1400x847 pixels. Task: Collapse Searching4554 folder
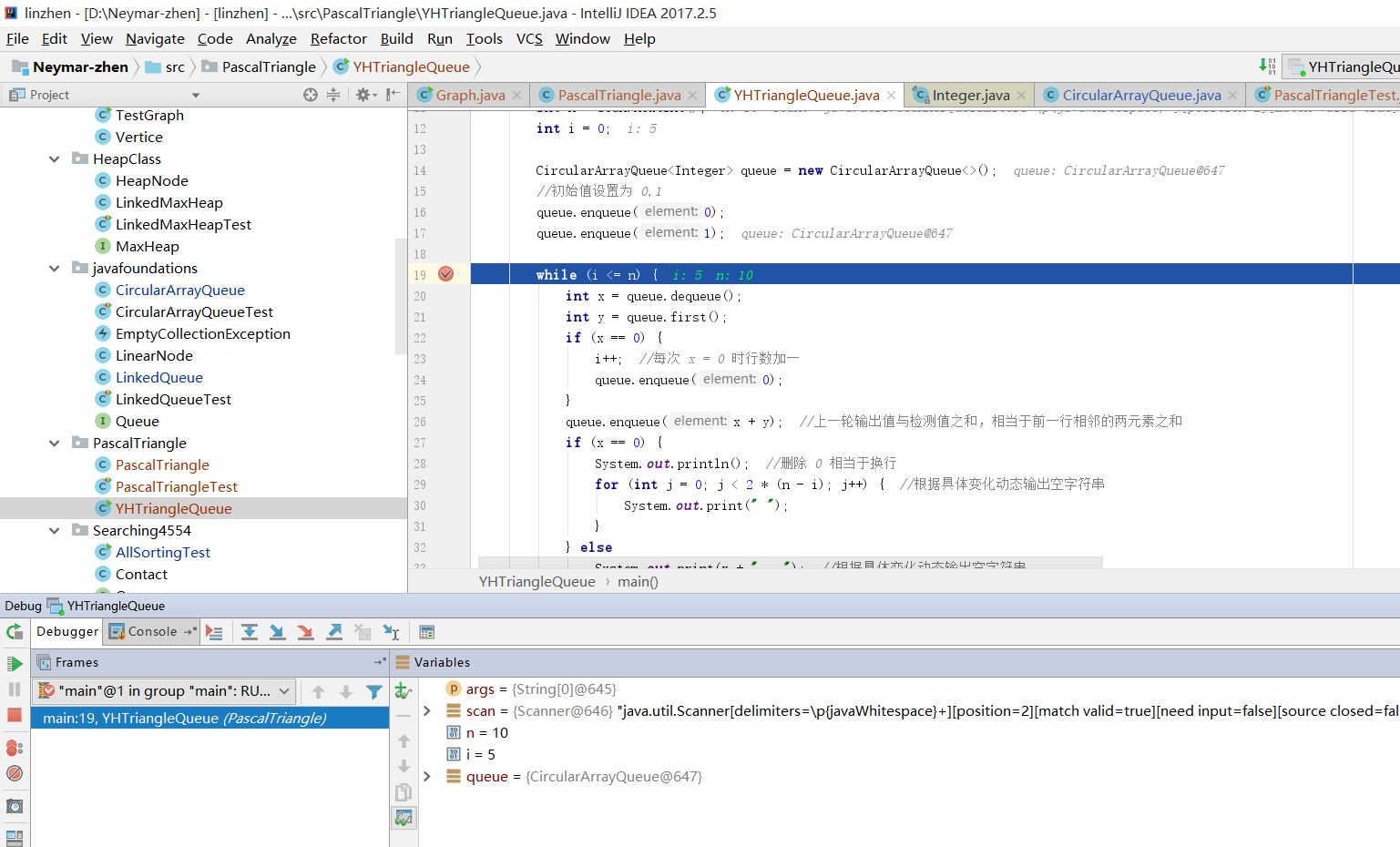click(55, 531)
